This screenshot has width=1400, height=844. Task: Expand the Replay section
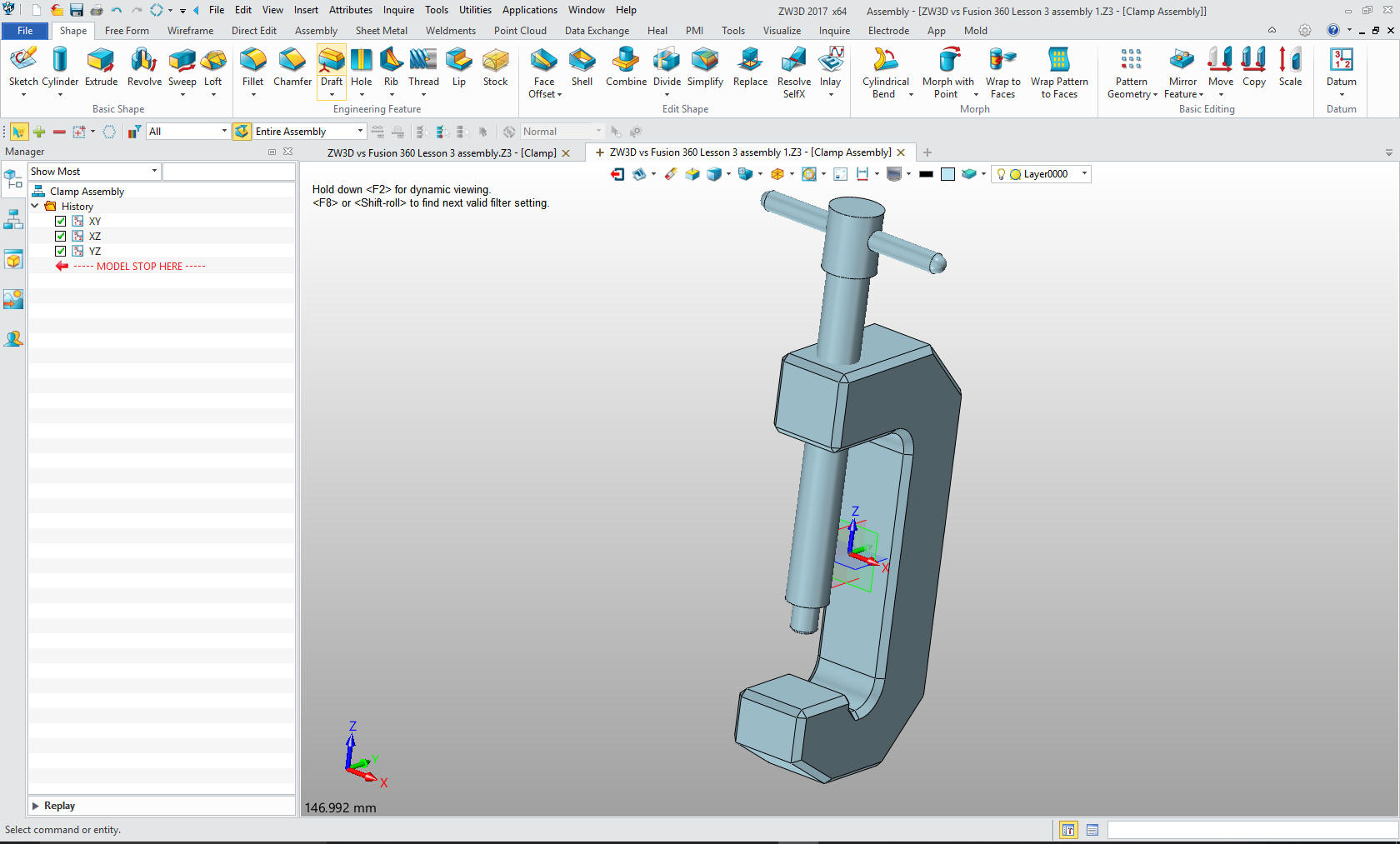tap(36, 806)
